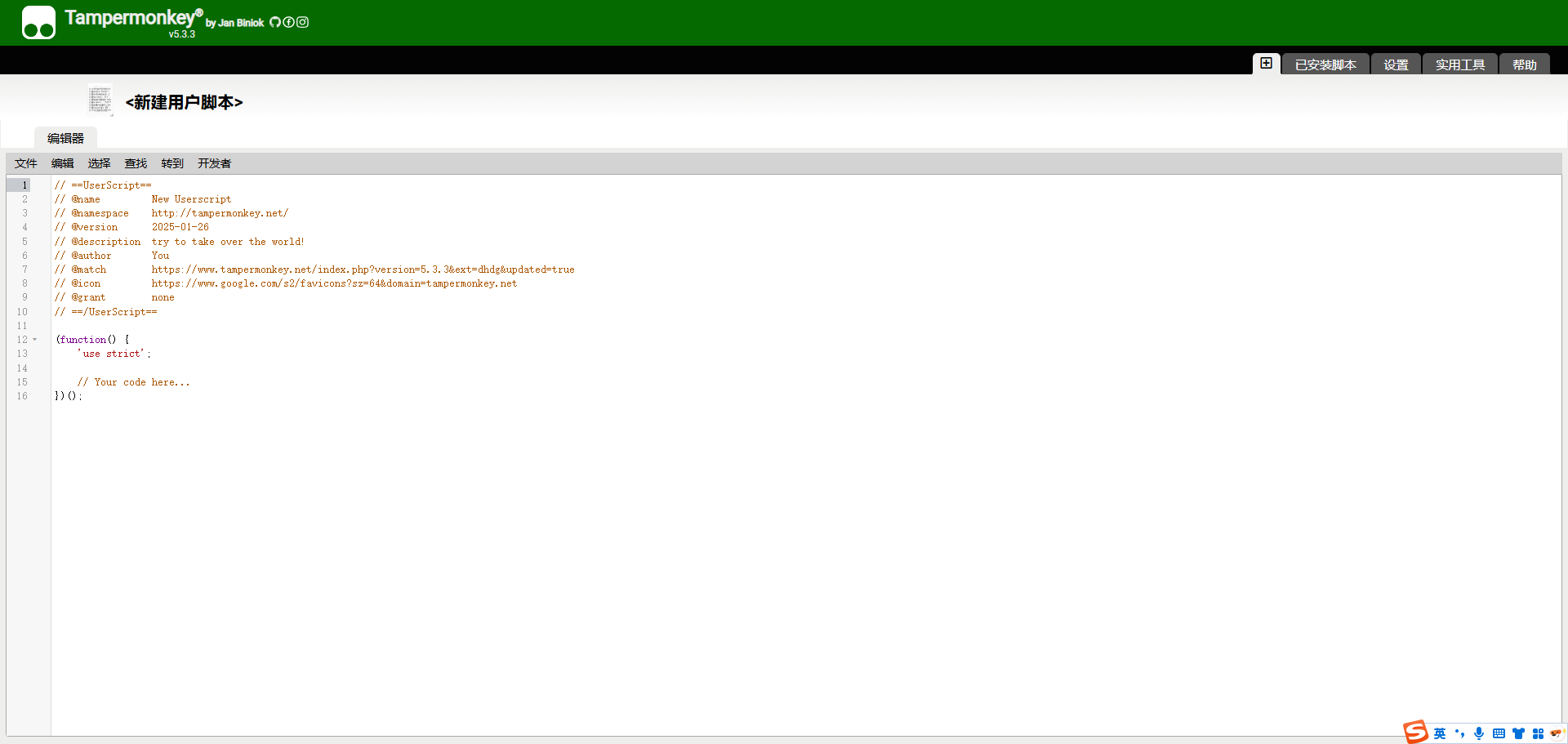Collapse the function fold arrow at line 12
1568x744 pixels.
coord(35,340)
